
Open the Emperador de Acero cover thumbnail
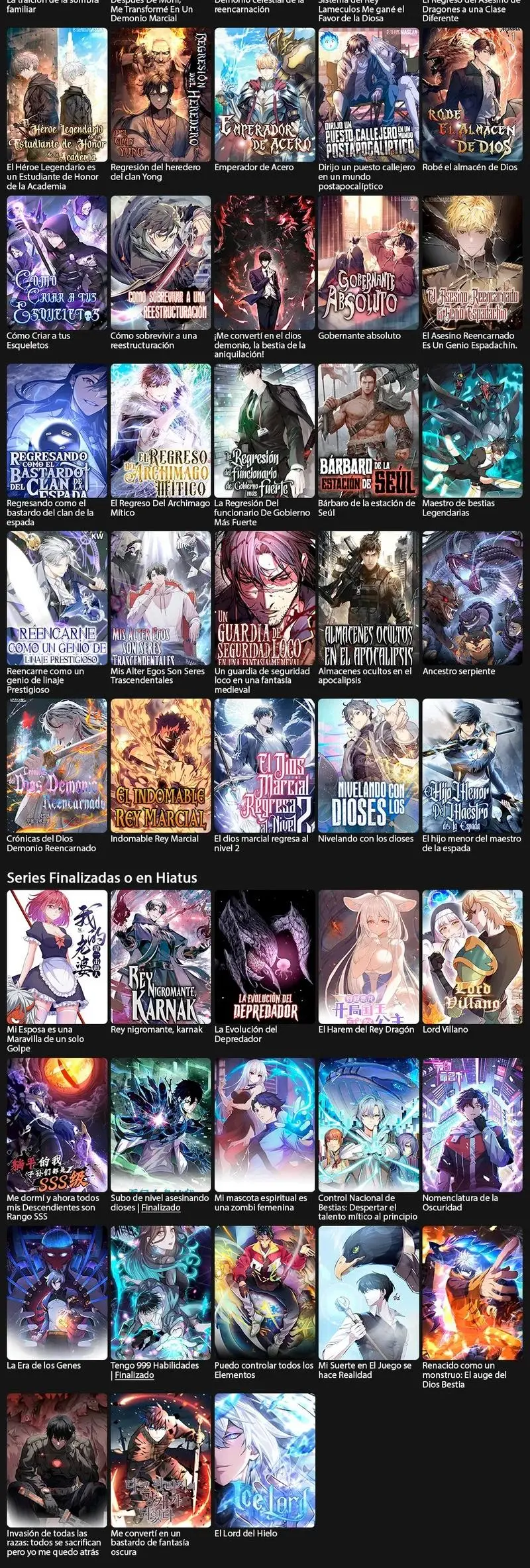coord(264,95)
